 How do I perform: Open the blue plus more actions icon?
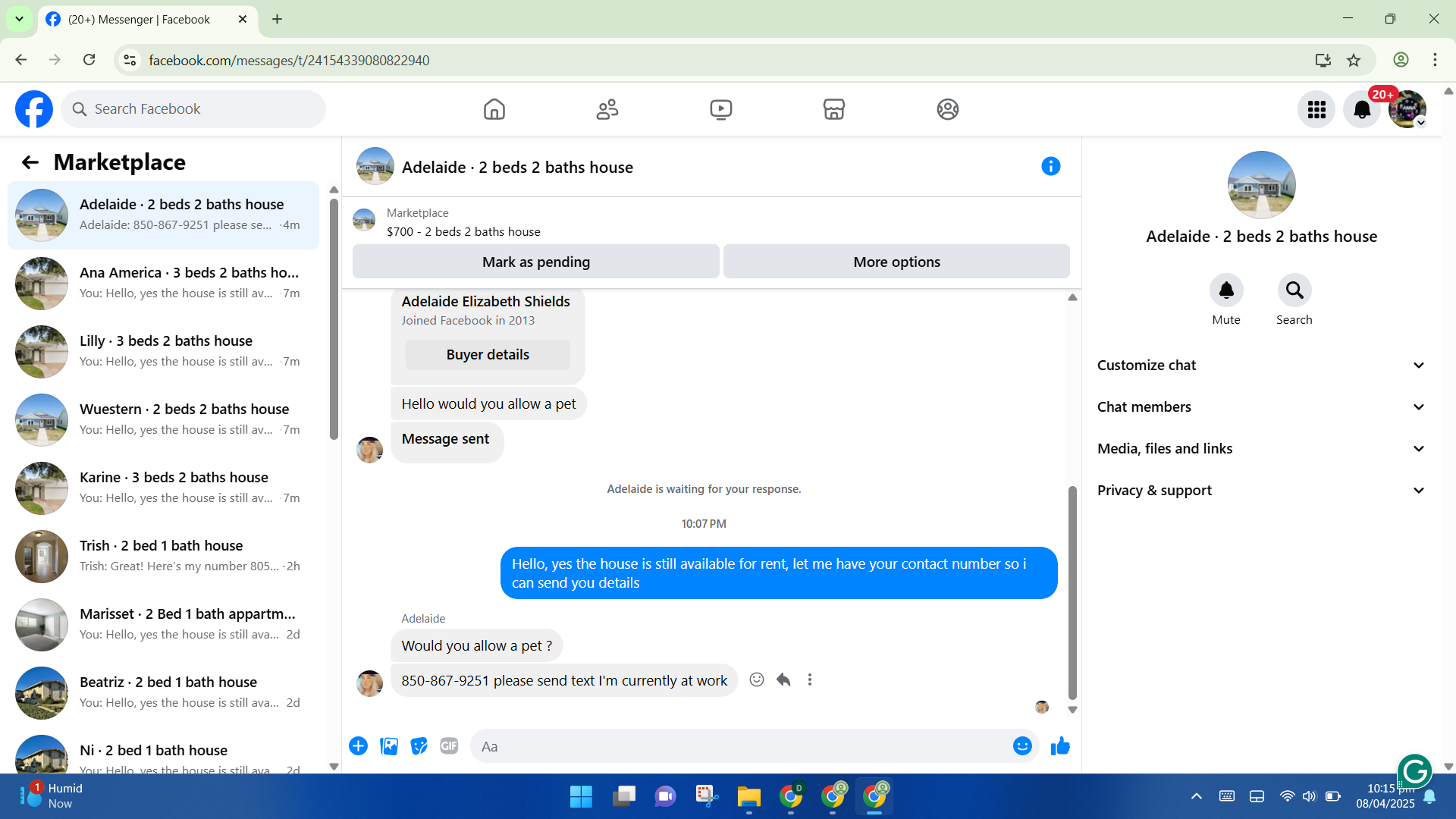click(358, 746)
